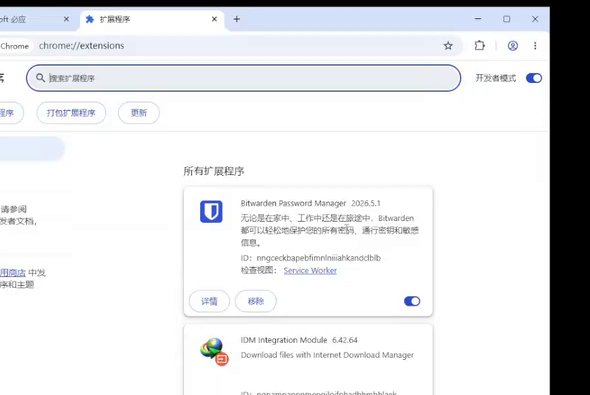This screenshot has width=590, height=395.
Task: Close the Microsoft 必应 tab
Action: click(x=66, y=19)
